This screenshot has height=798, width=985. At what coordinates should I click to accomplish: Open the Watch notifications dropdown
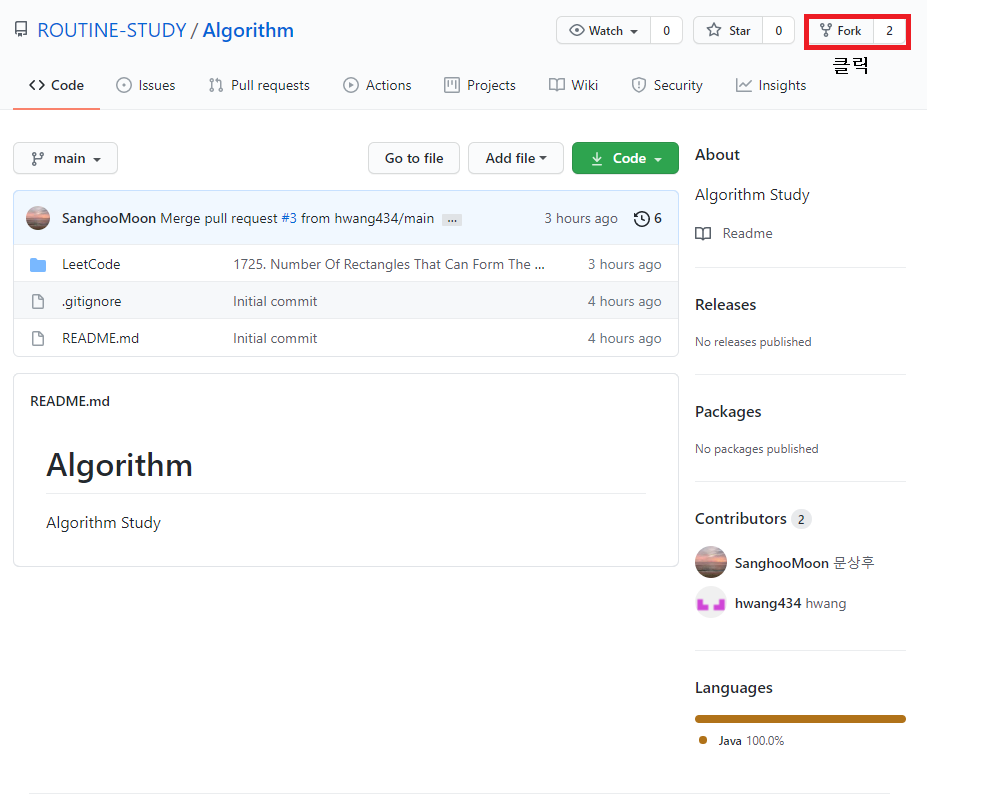coord(604,30)
